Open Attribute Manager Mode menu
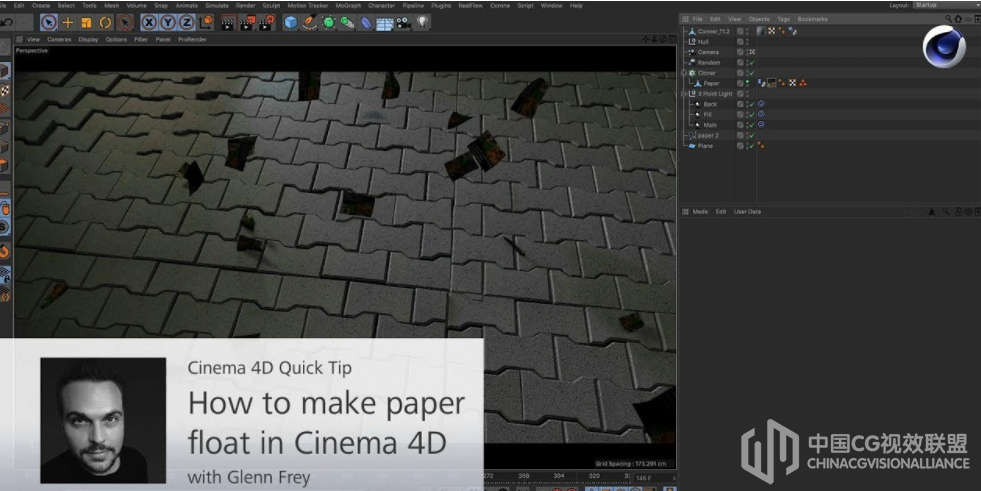981x491 pixels. click(x=700, y=212)
